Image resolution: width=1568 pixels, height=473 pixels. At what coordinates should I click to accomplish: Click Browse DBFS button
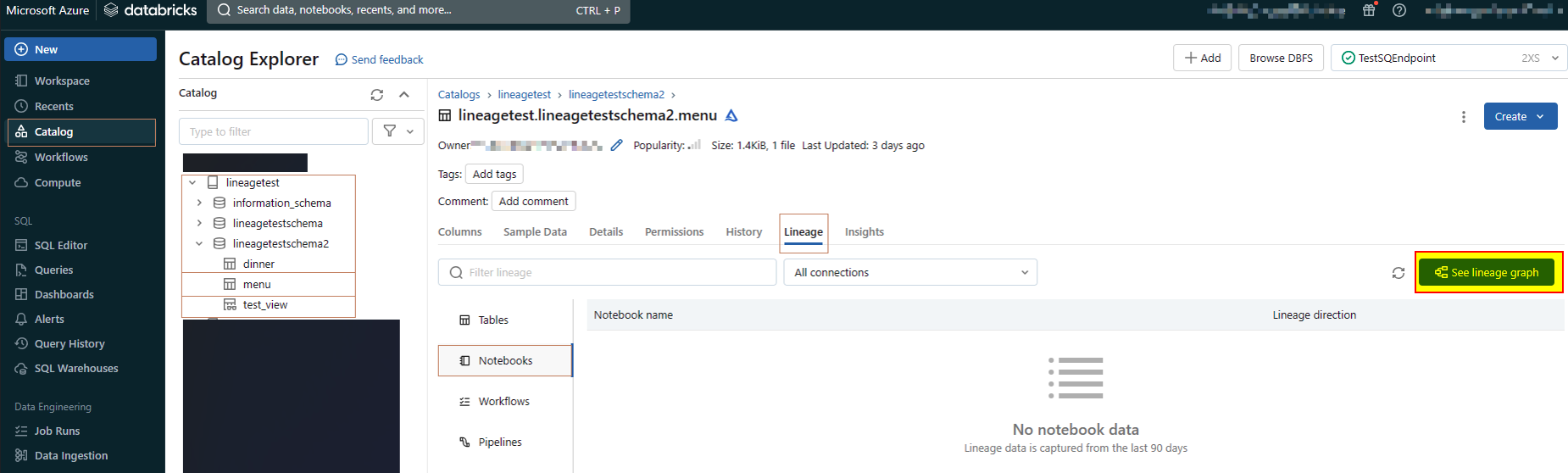(1281, 58)
